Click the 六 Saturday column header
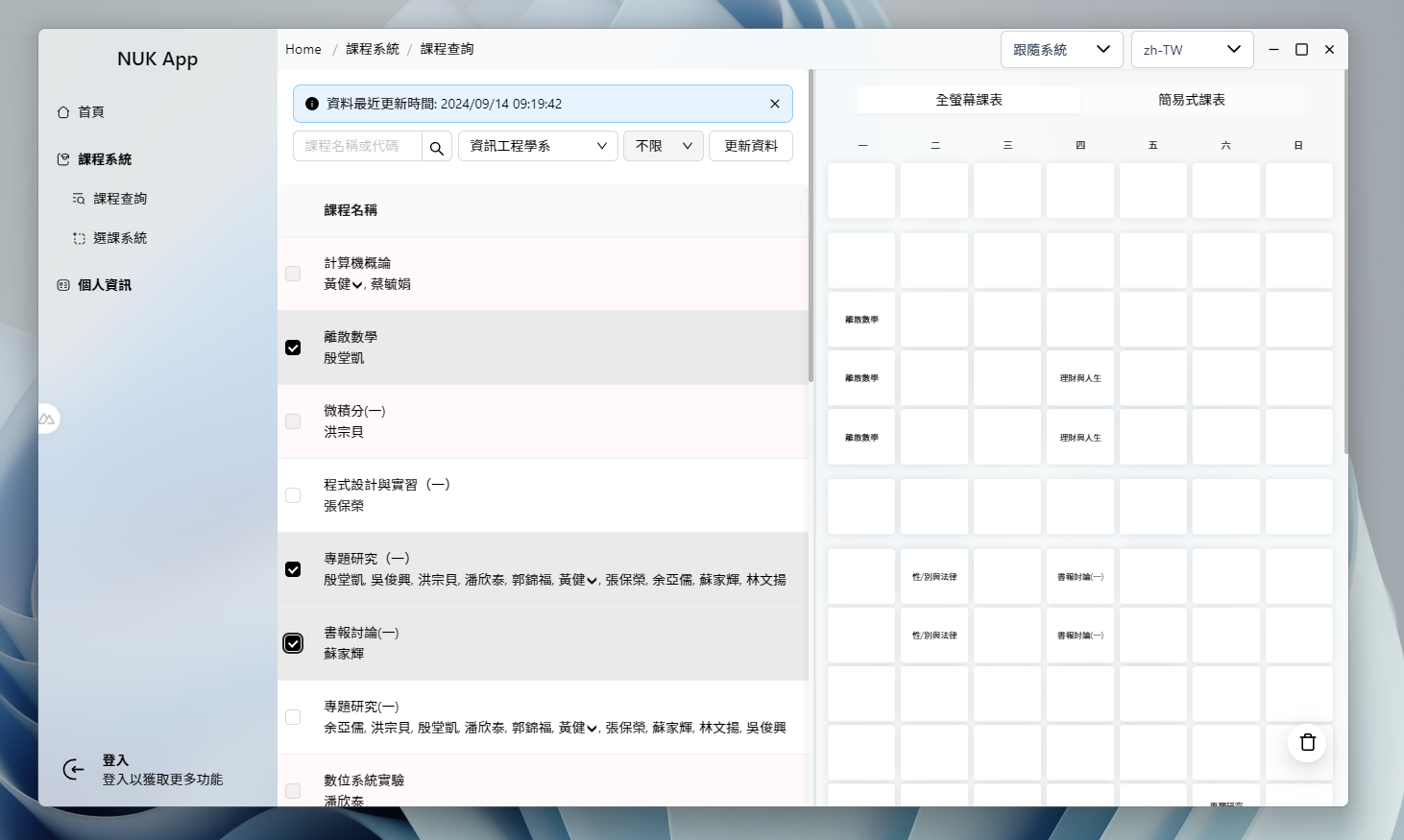1404x840 pixels. pos(1225,146)
